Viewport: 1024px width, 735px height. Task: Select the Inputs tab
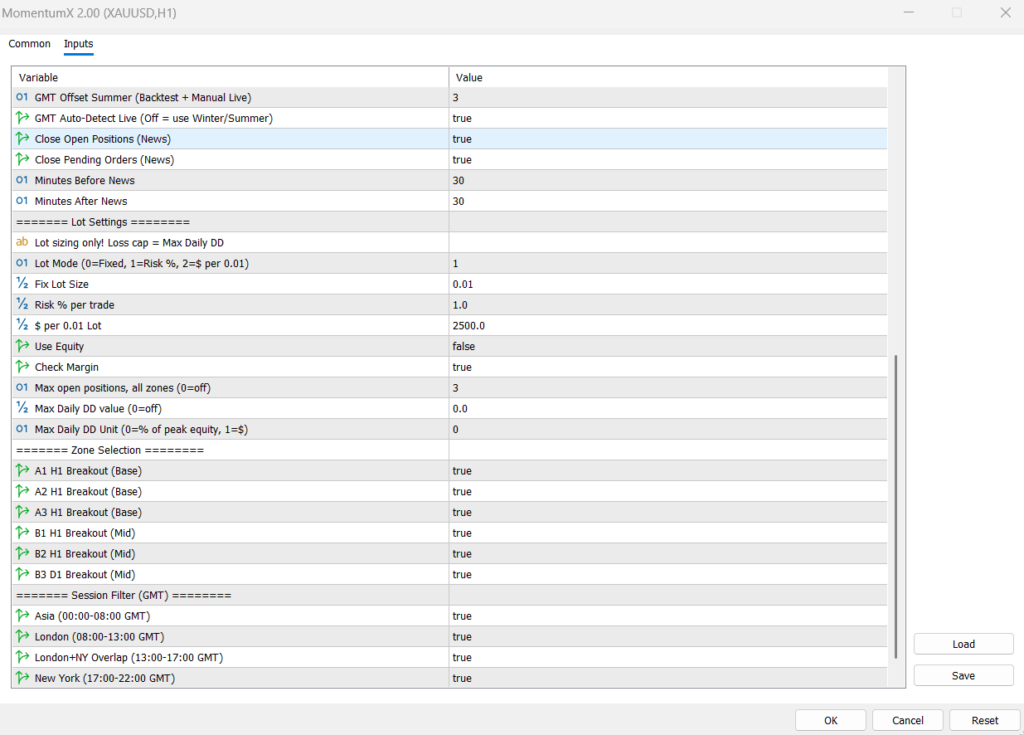click(x=78, y=44)
